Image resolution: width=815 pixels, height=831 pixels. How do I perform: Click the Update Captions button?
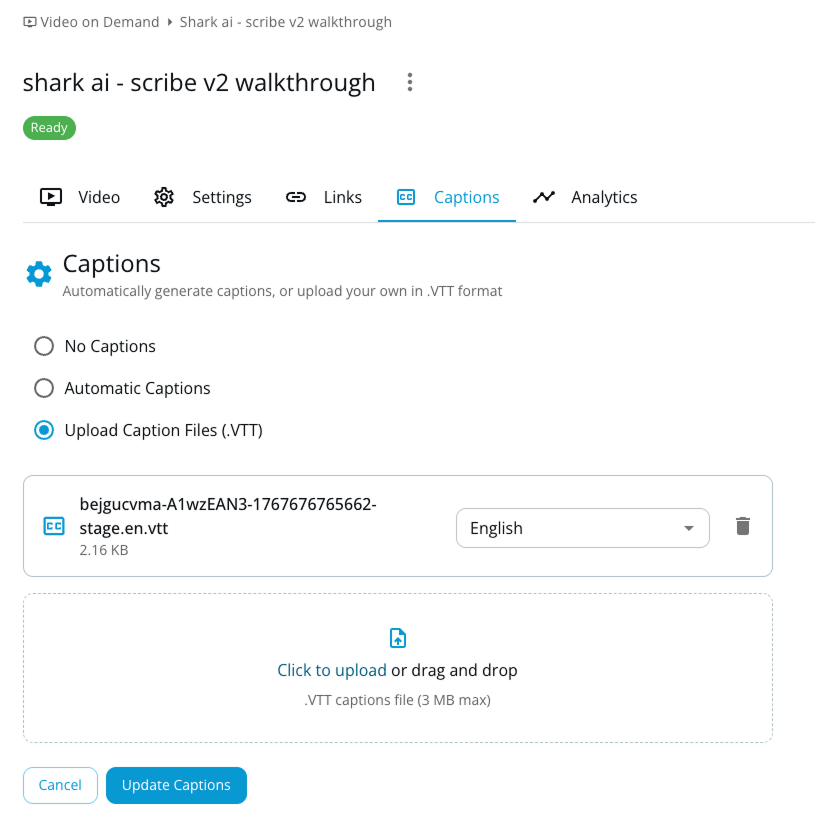(176, 785)
